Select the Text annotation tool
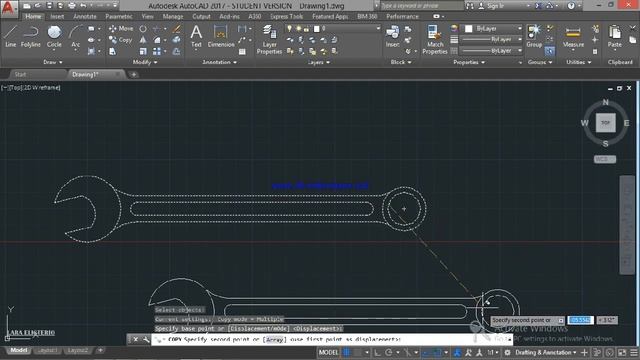Image resolution: width=640 pixels, height=360 pixels. pyautogui.click(x=196, y=36)
